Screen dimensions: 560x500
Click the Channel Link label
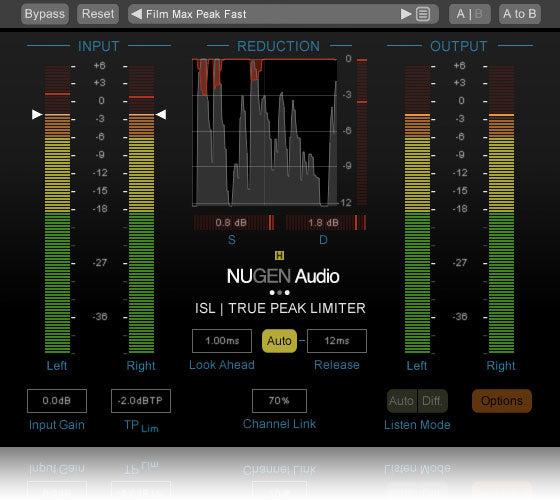point(279,424)
